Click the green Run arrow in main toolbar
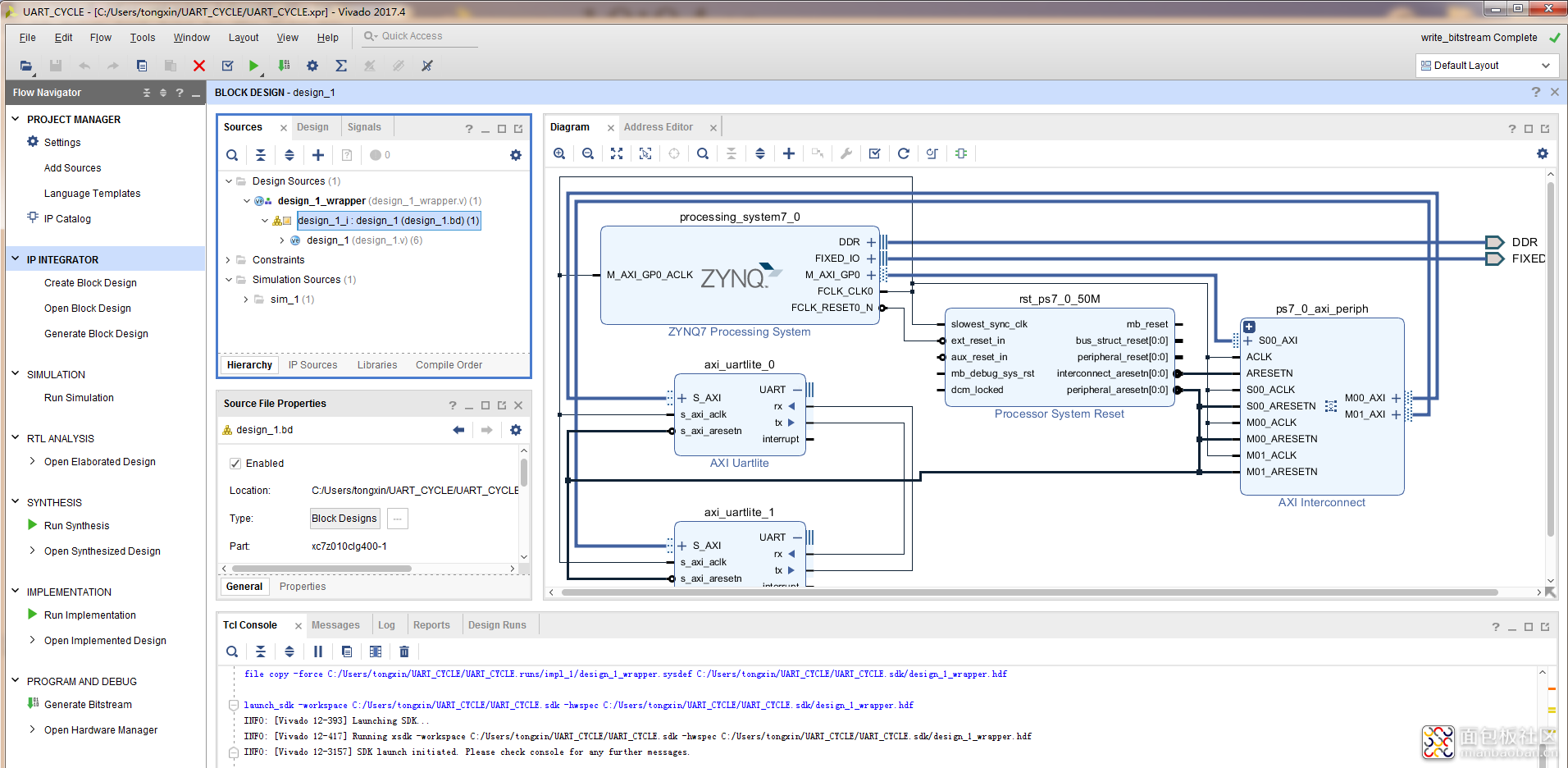The image size is (1568, 768). (254, 66)
